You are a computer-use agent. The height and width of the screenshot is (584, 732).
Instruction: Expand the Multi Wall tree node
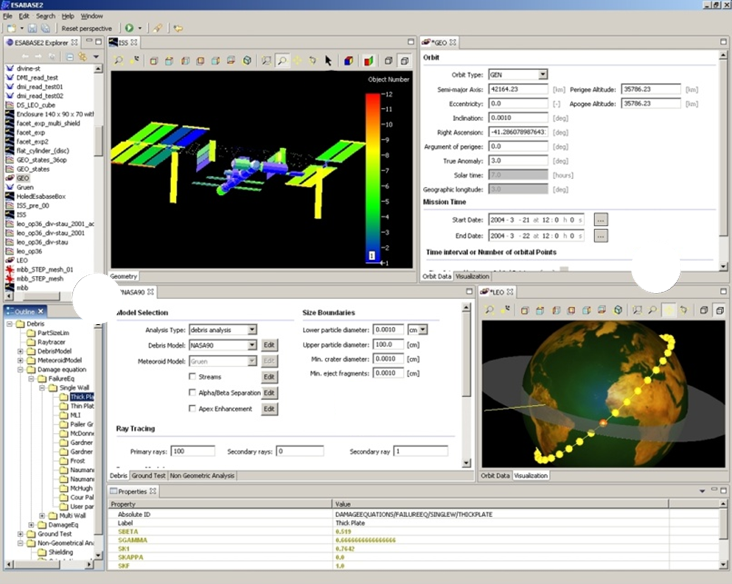tap(42, 515)
